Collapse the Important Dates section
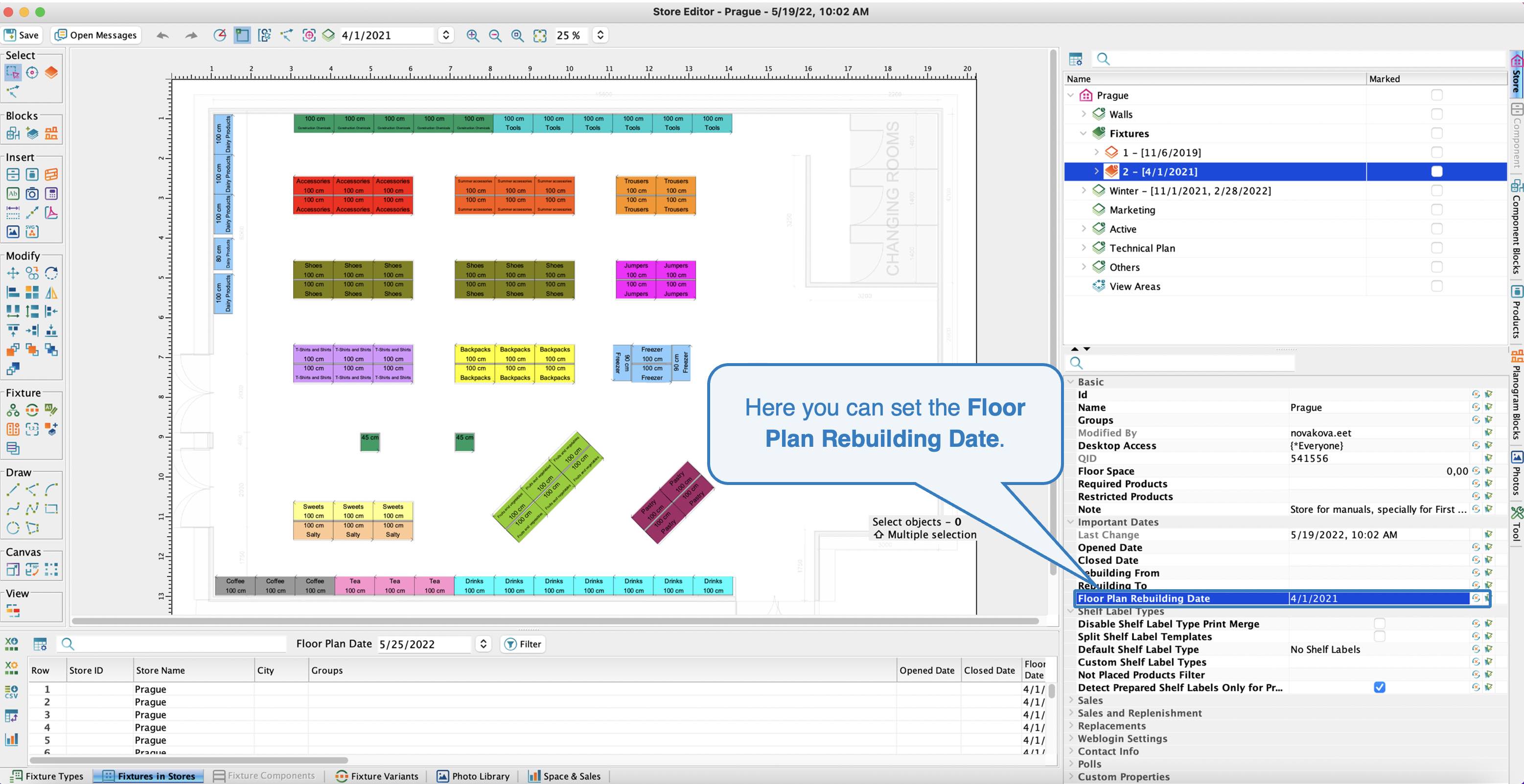The height and width of the screenshot is (784, 1524). (1071, 522)
